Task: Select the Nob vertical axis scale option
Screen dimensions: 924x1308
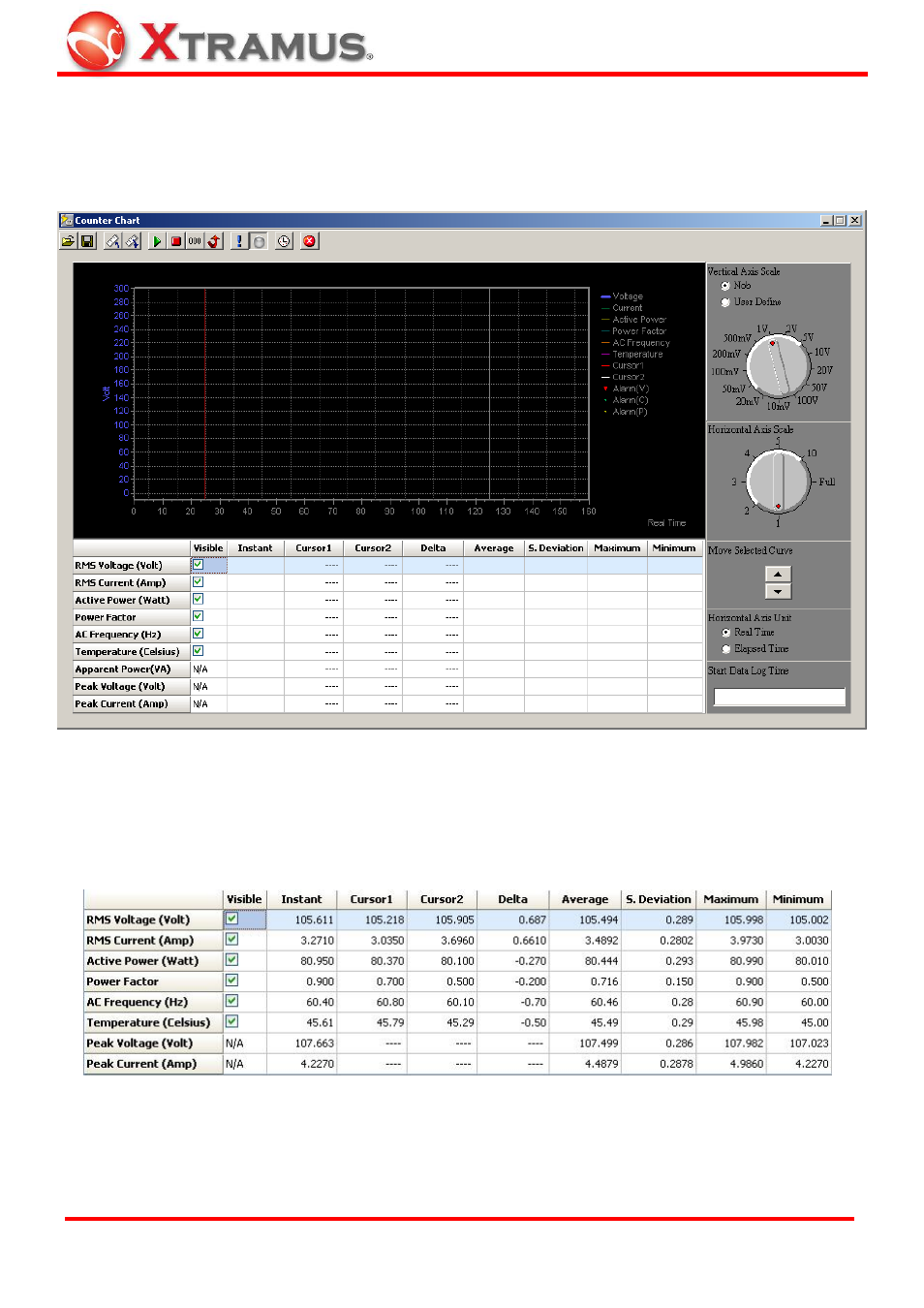Action: point(725,286)
